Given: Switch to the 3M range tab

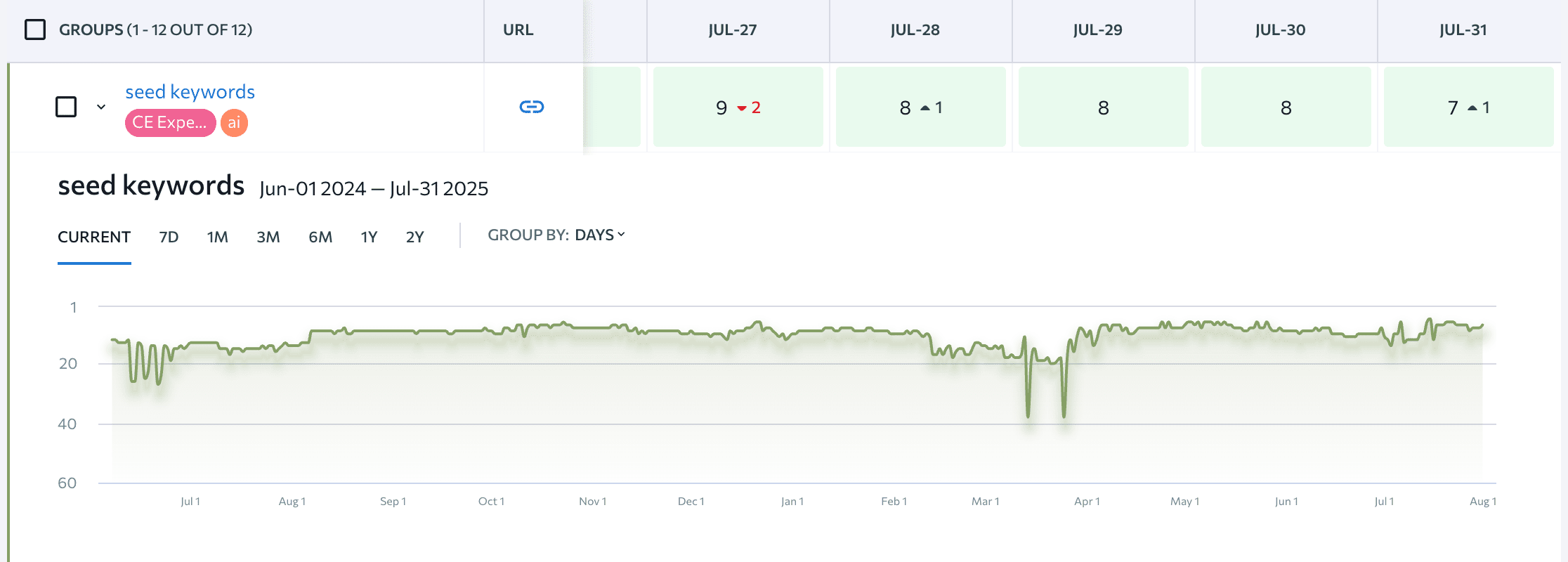Looking at the screenshot, I should [x=268, y=237].
